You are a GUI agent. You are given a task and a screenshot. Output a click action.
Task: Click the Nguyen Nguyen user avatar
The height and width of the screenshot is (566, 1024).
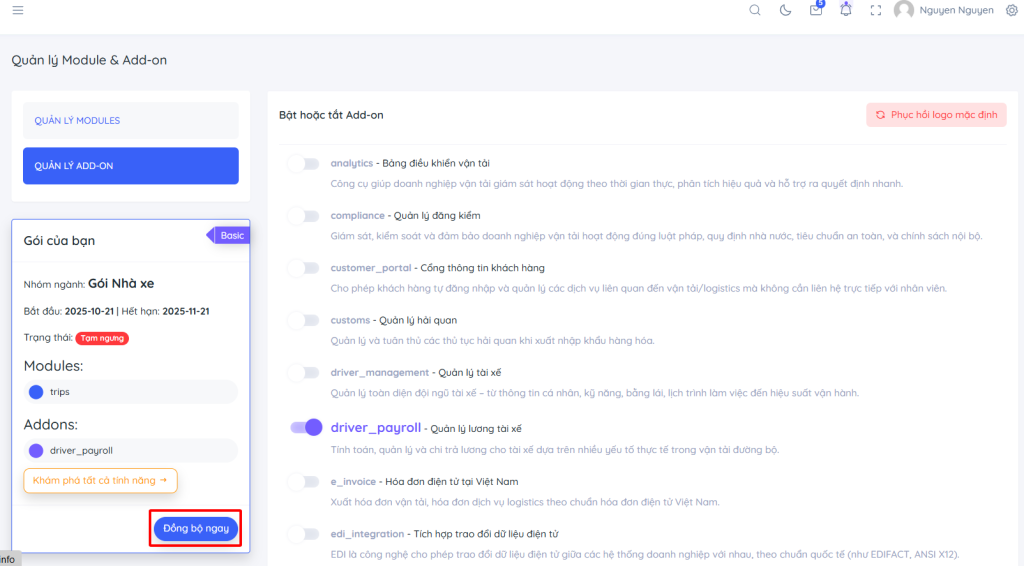click(x=904, y=10)
